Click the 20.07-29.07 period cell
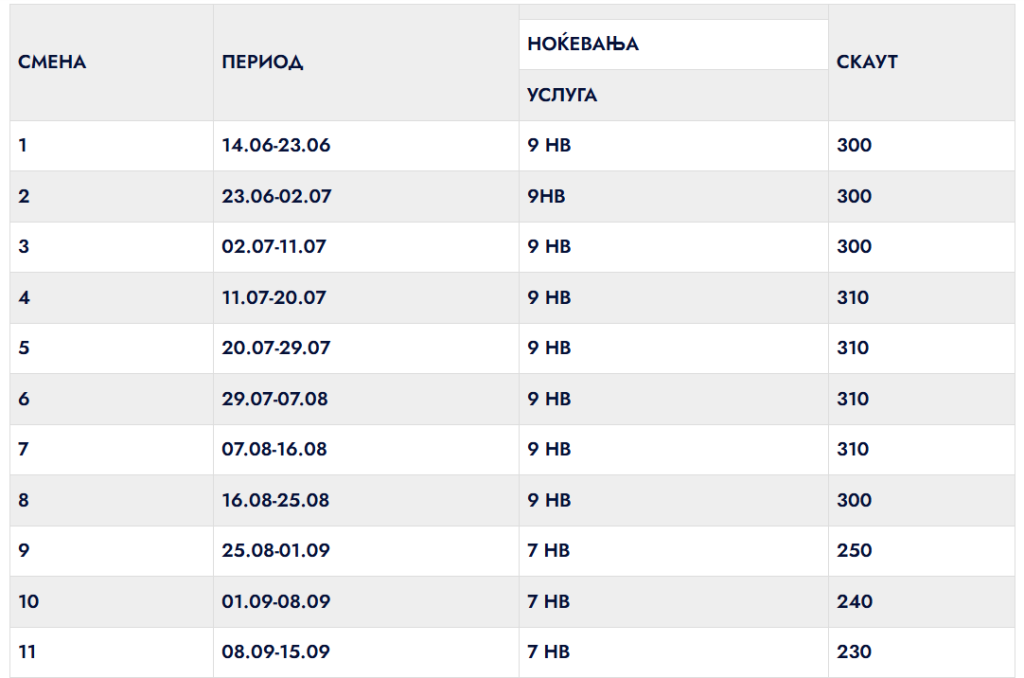The width and height of the screenshot is (1024, 678). coord(276,349)
